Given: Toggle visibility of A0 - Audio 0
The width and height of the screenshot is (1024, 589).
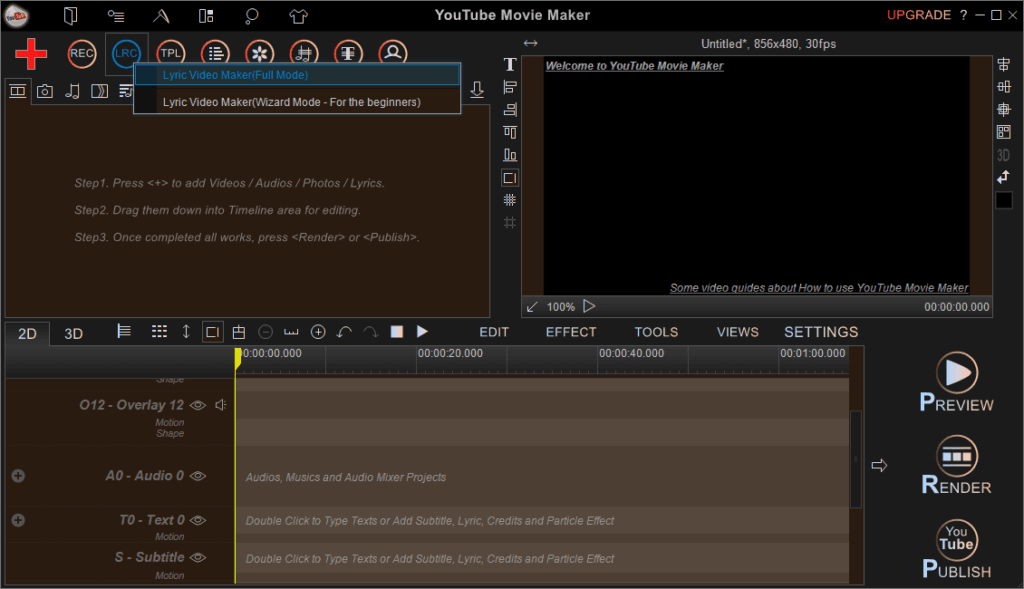Looking at the screenshot, I should tap(198, 476).
